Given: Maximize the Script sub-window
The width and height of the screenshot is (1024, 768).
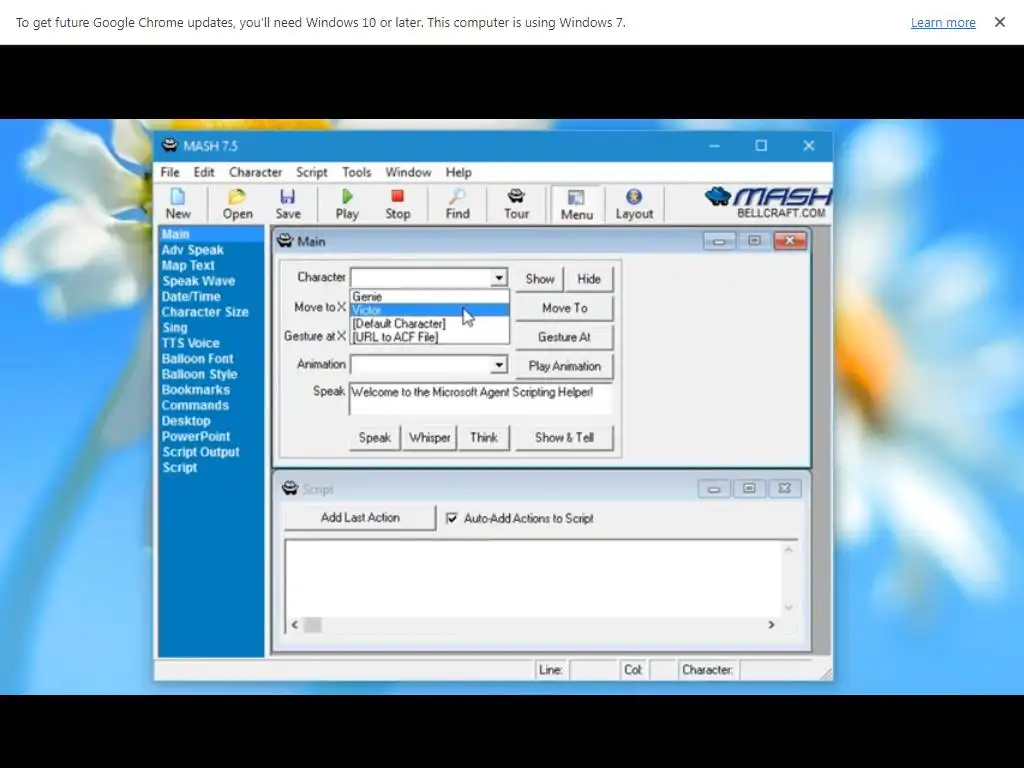Looking at the screenshot, I should click(749, 488).
